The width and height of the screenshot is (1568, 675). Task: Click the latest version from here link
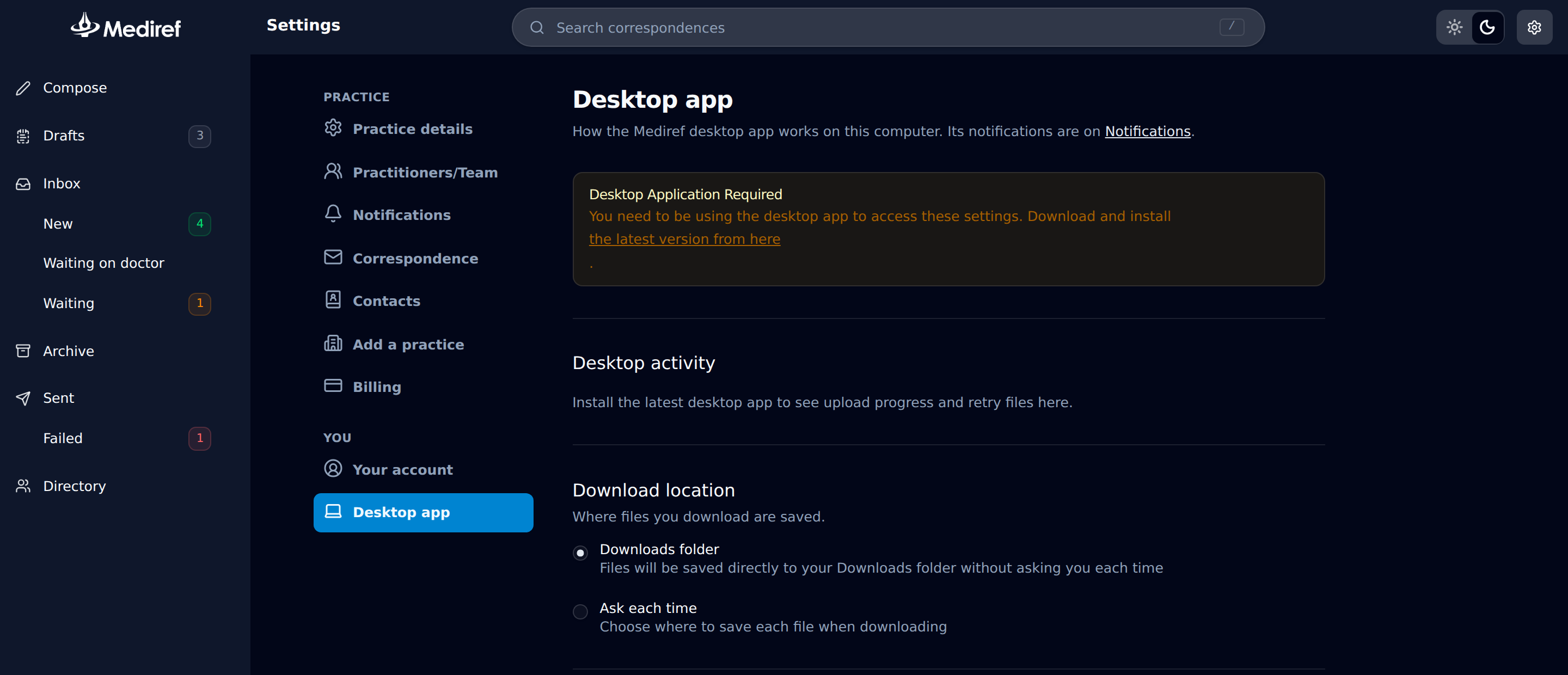[684, 239]
